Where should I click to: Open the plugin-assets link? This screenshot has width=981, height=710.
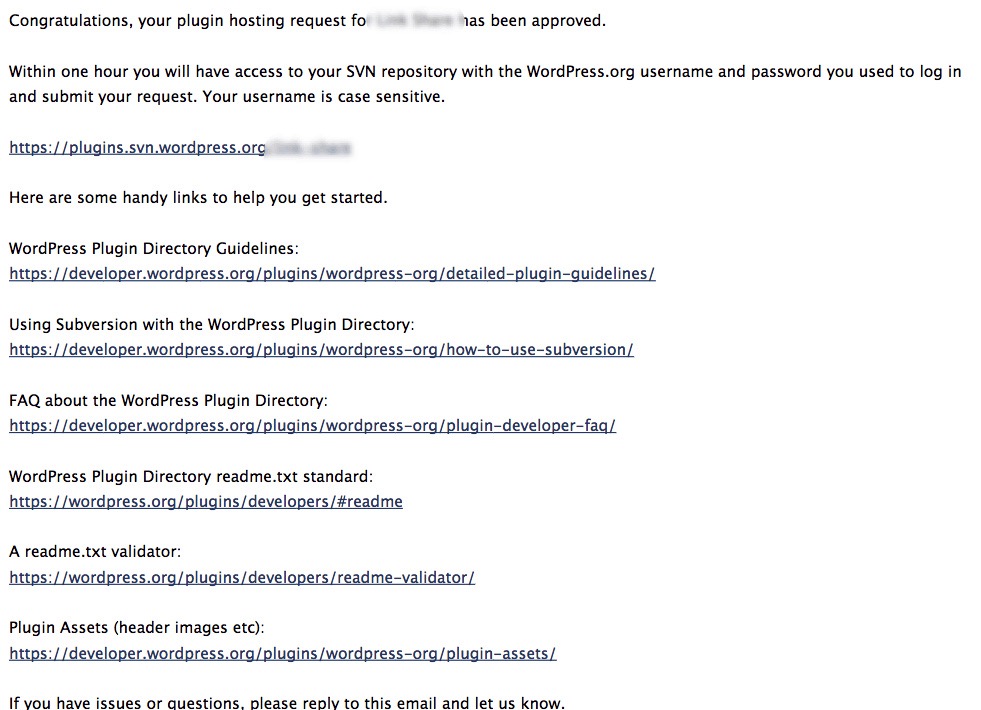point(282,654)
